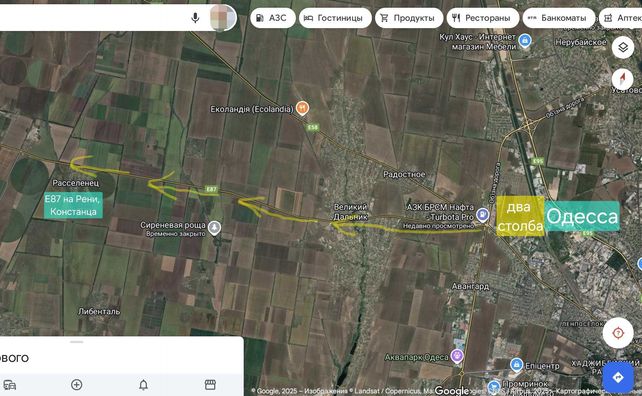Filter map by АЗС gas stations

pos(273,18)
